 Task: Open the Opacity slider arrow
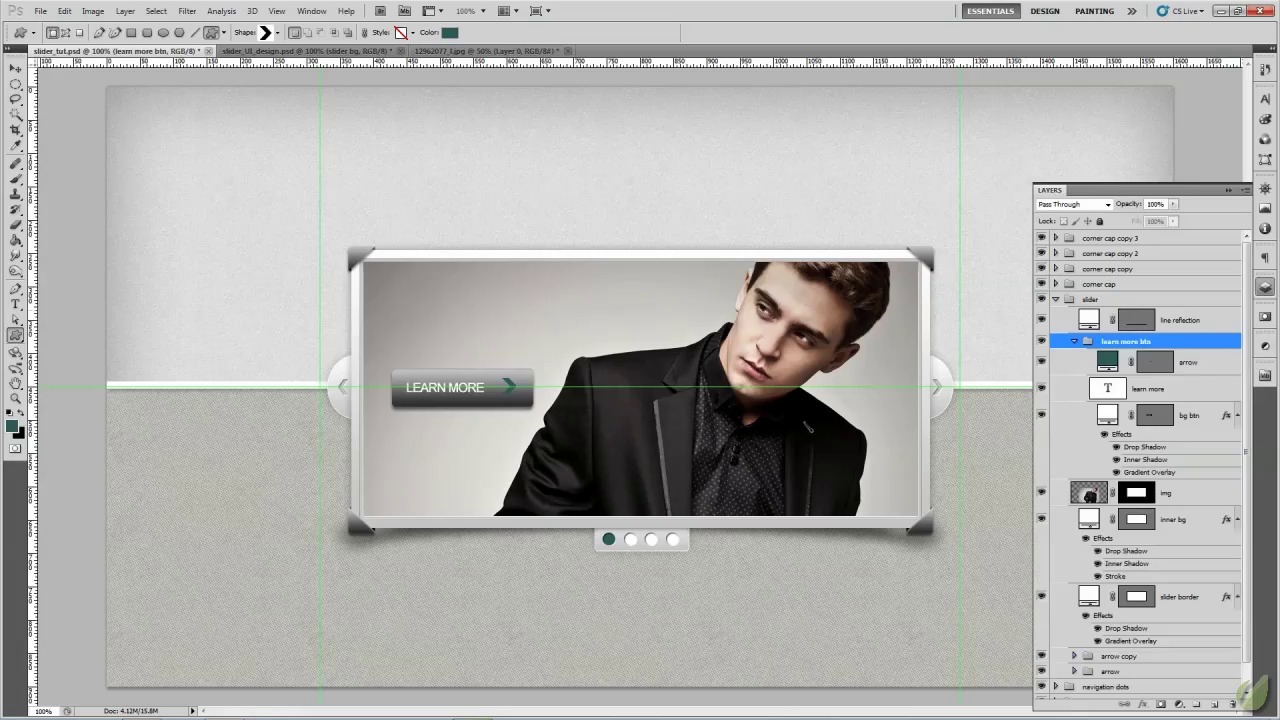[1173, 204]
